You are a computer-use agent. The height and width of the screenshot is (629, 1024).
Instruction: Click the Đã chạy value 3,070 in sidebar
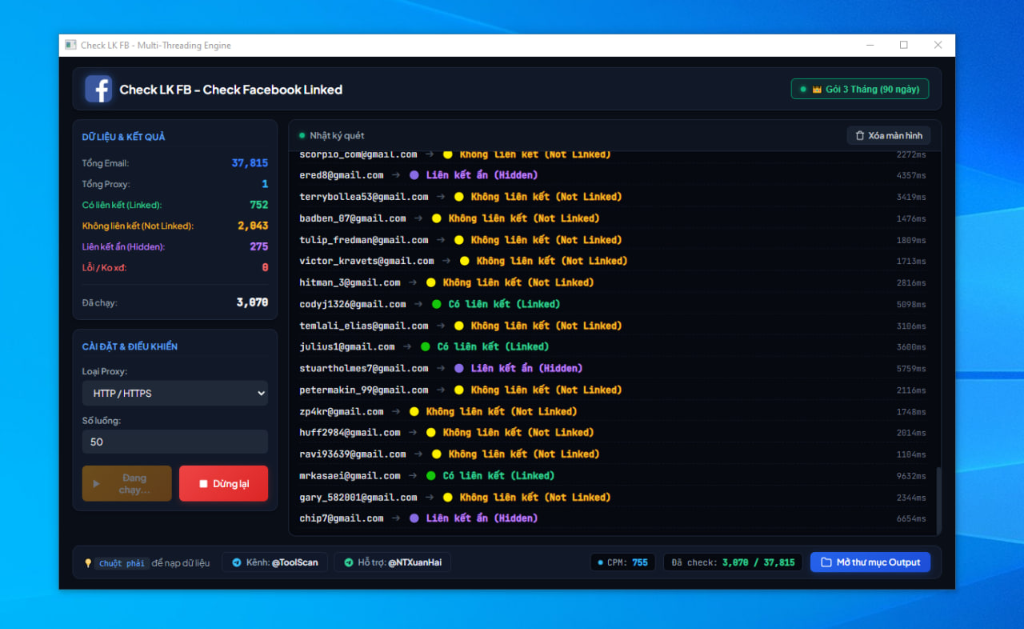click(252, 302)
